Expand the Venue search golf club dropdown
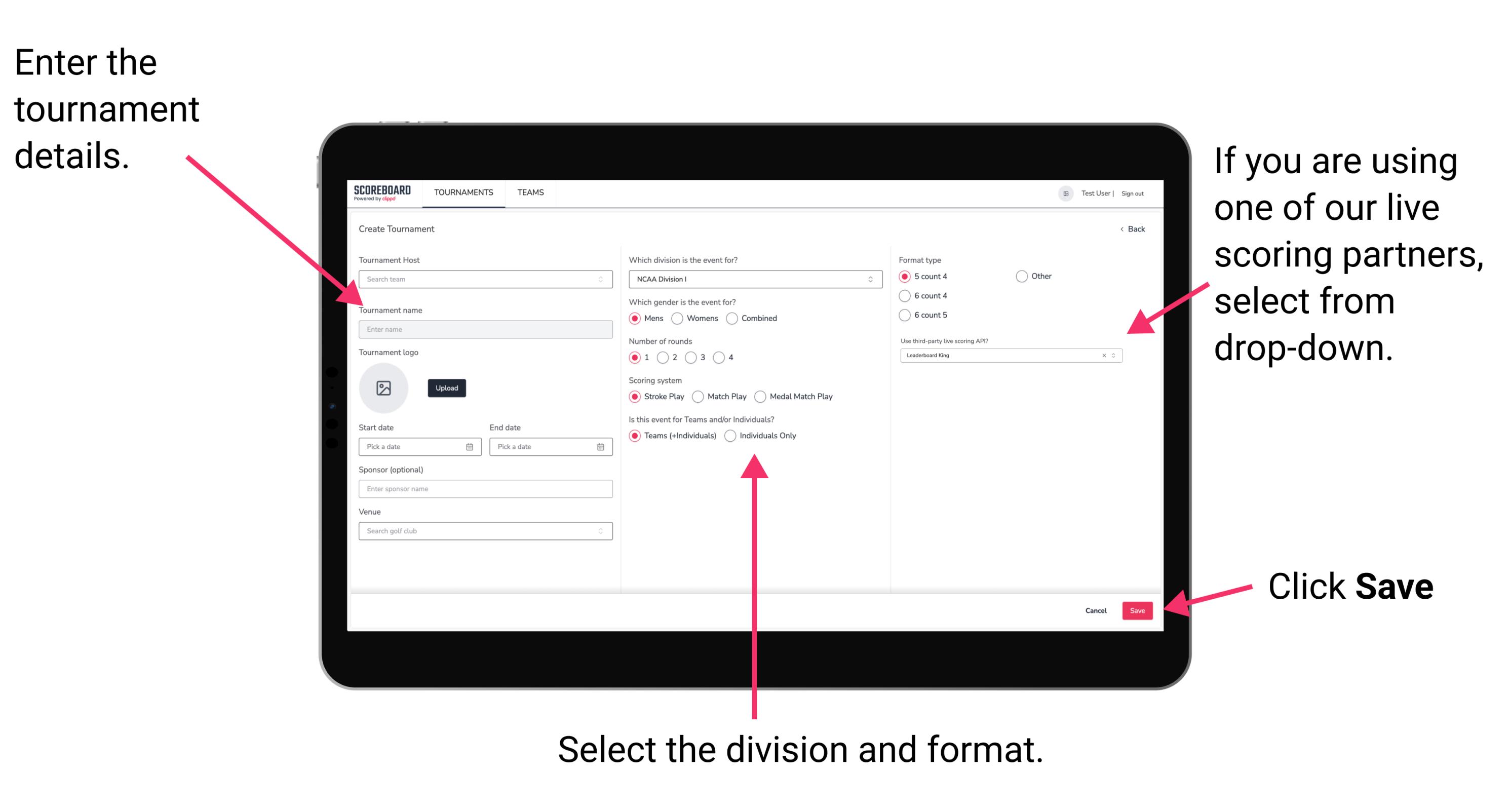 (x=601, y=531)
